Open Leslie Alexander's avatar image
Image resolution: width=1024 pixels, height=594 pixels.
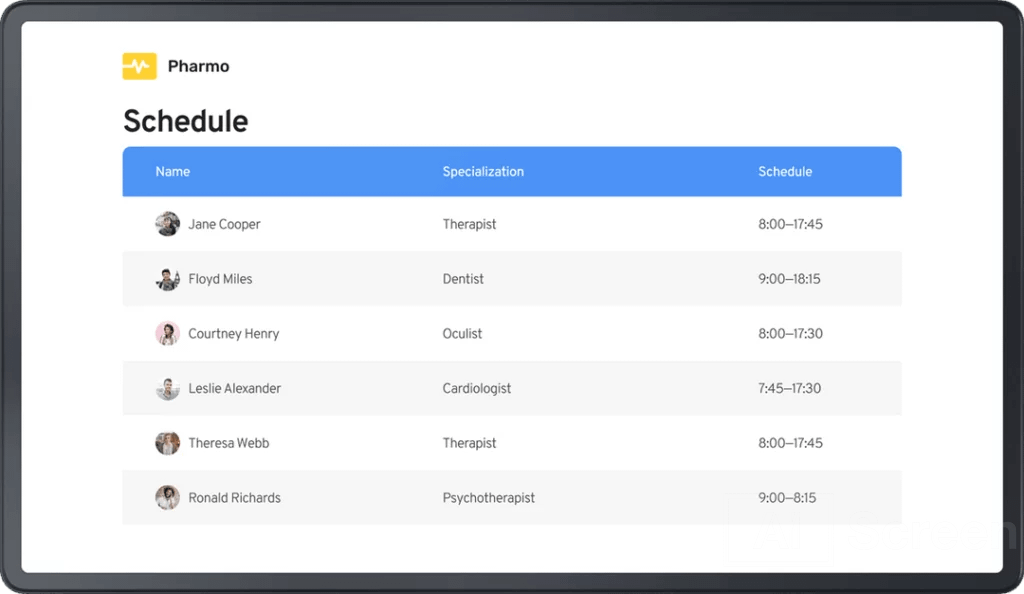pyautogui.click(x=167, y=388)
